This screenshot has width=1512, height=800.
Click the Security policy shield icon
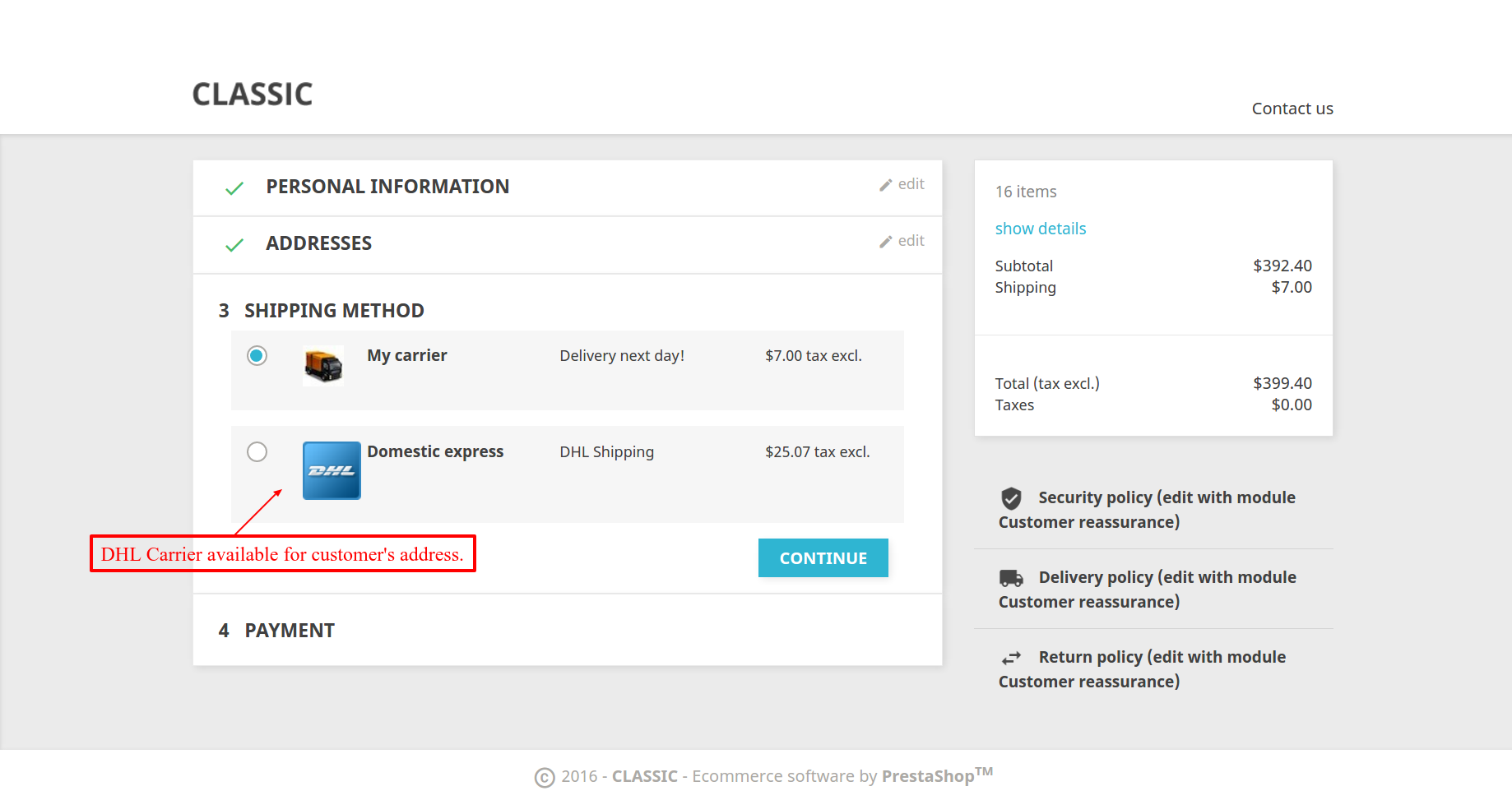(1011, 498)
